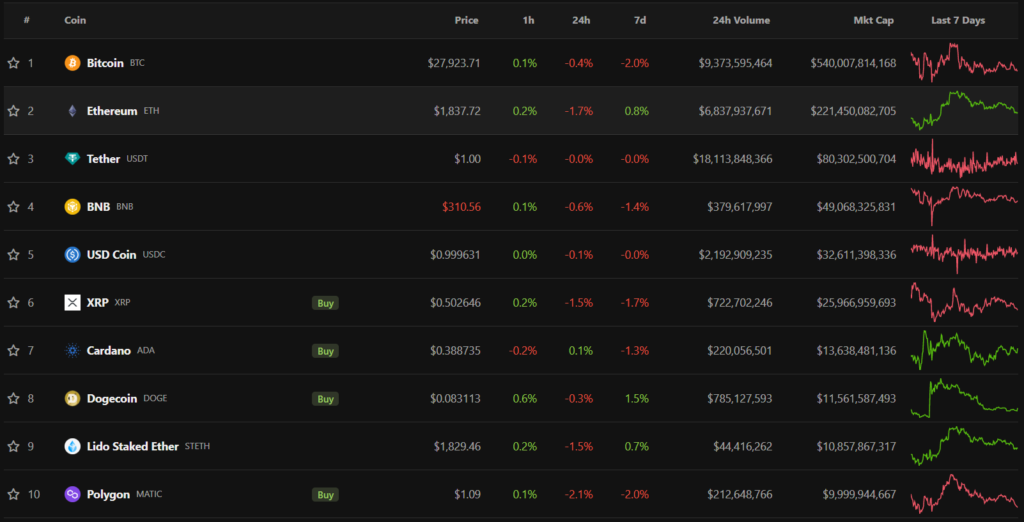This screenshot has height=522, width=1024.
Task: Sort by the Coin column header
Action: point(75,20)
